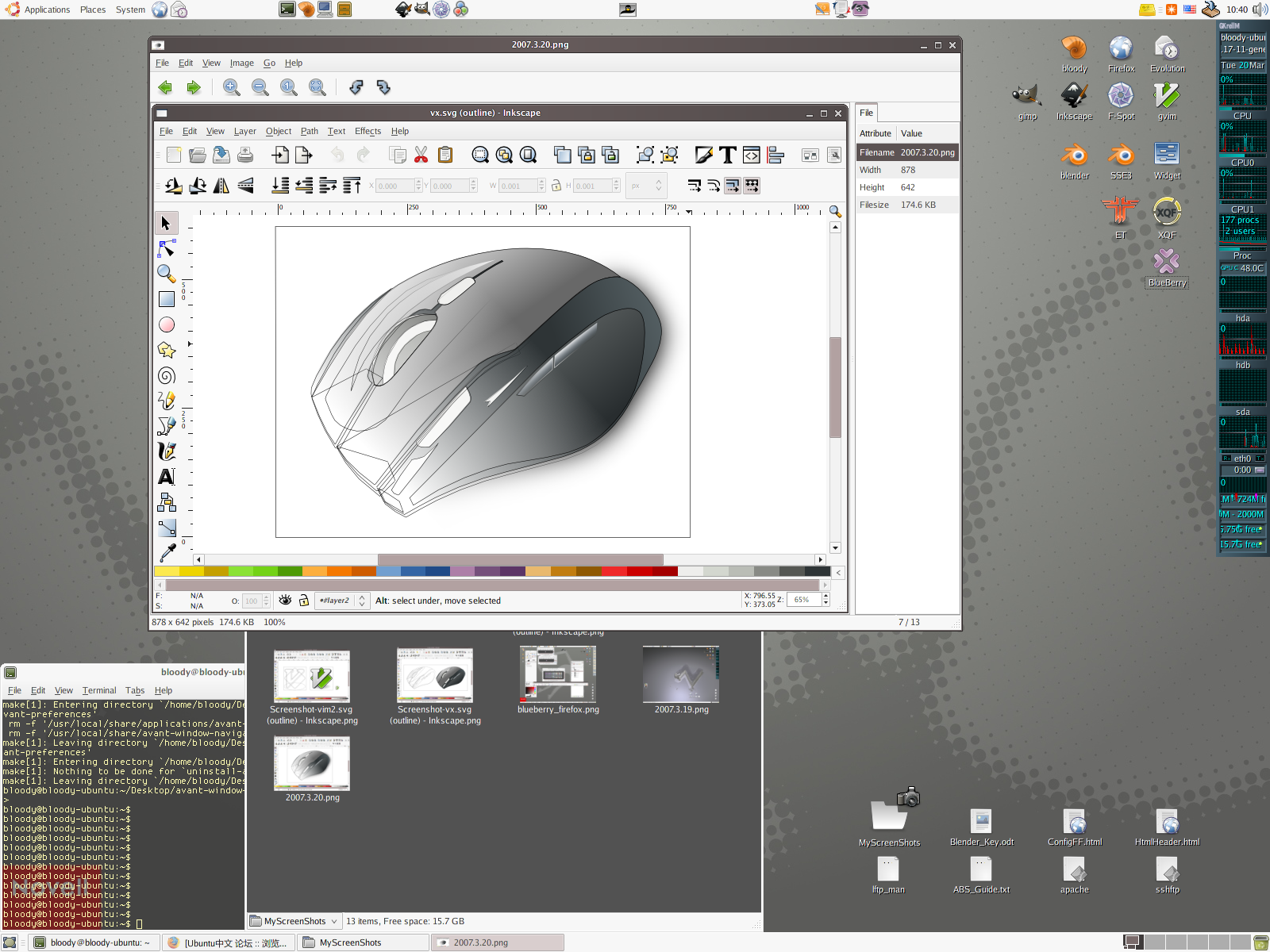This screenshot has height=952, width=1270.
Task: Click the Inkscape print document icon
Action: [x=245, y=155]
